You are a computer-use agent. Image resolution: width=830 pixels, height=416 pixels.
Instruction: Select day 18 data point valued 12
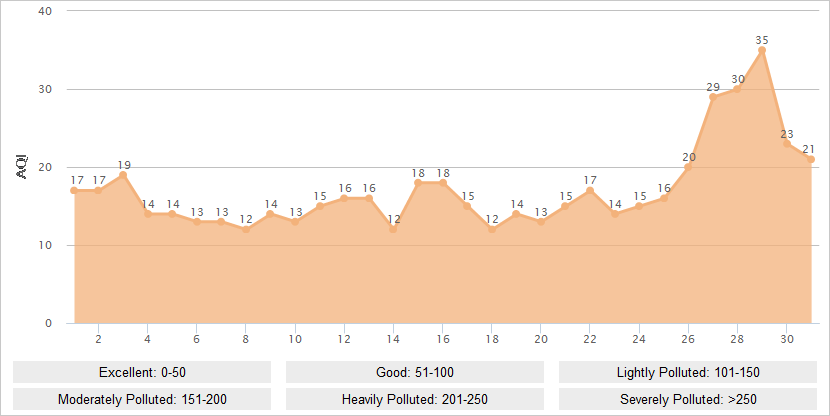[492, 229]
